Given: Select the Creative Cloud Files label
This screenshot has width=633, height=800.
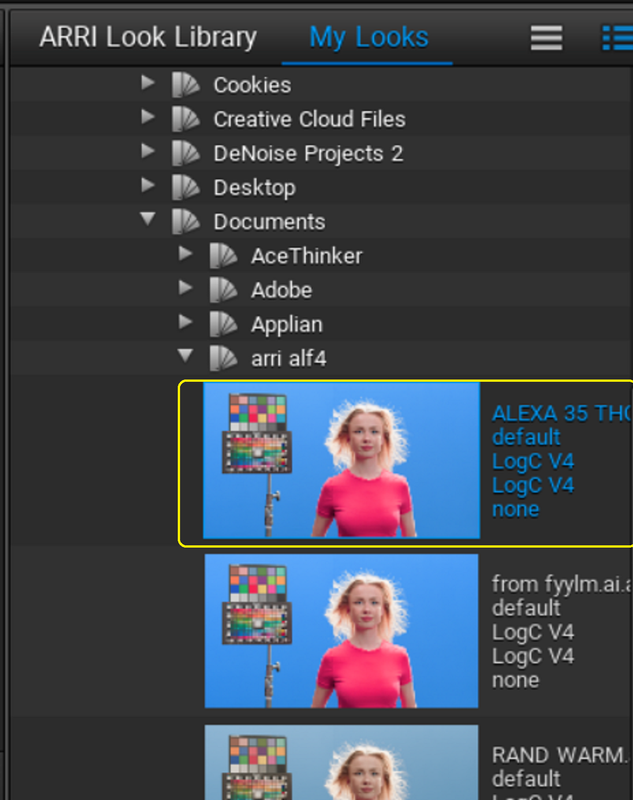Looking at the screenshot, I should tap(310, 119).
